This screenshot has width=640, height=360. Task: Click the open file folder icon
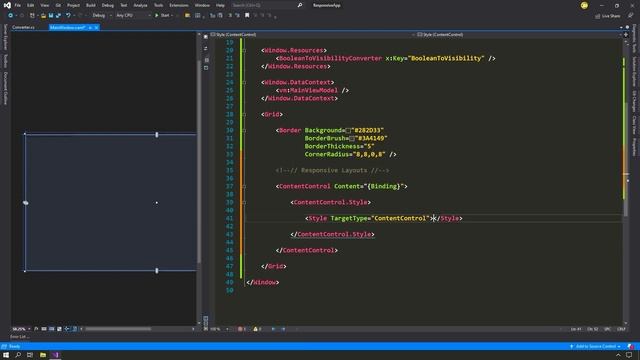(x=43, y=16)
